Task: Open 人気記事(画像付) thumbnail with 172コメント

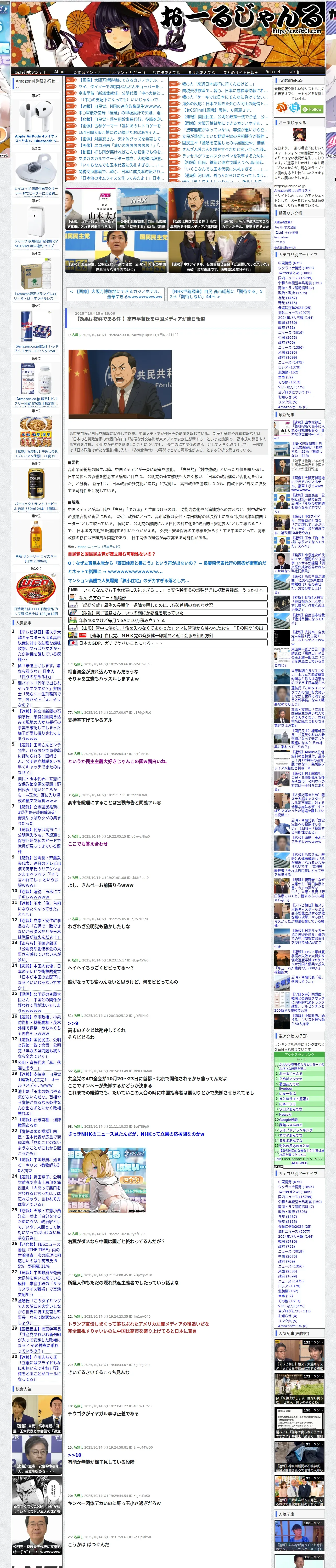Action: 299,1389
